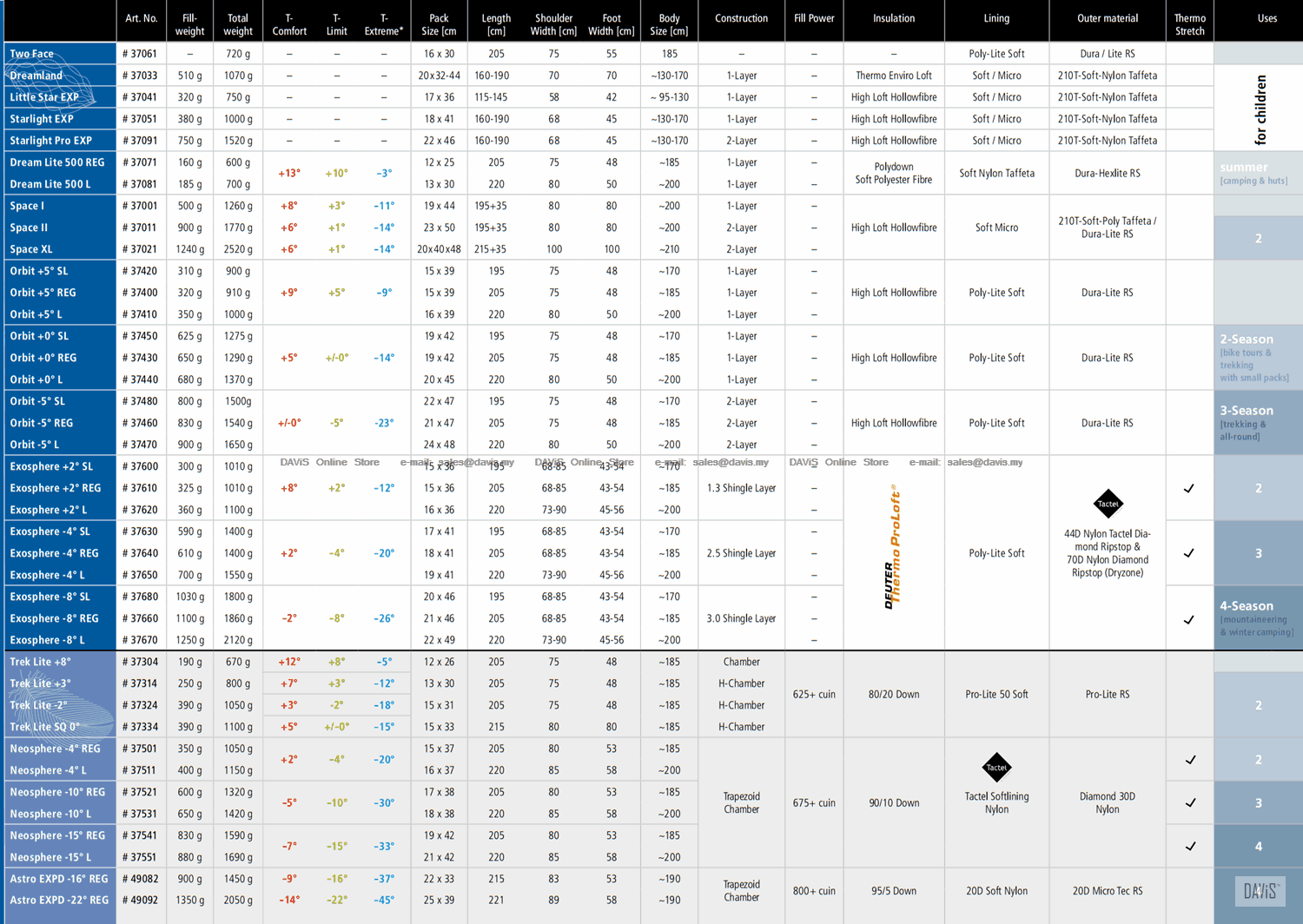Image resolution: width=1303 pixels, height=924 pixels.
Task: Click the 'Soft Nylon Taffeta' lining cell
Action: click(x=996, y=173)
